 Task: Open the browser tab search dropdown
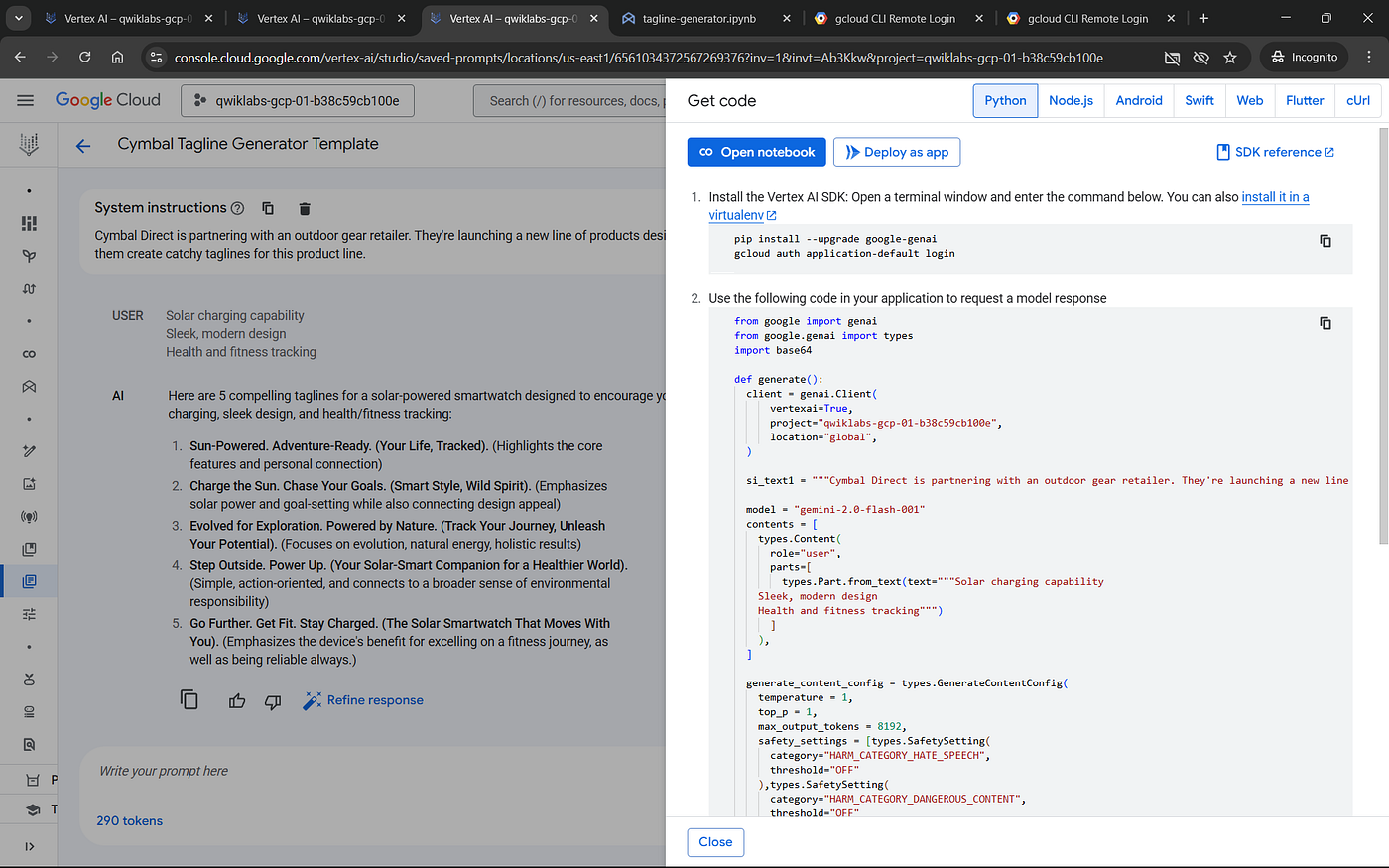tap(18, 18)
